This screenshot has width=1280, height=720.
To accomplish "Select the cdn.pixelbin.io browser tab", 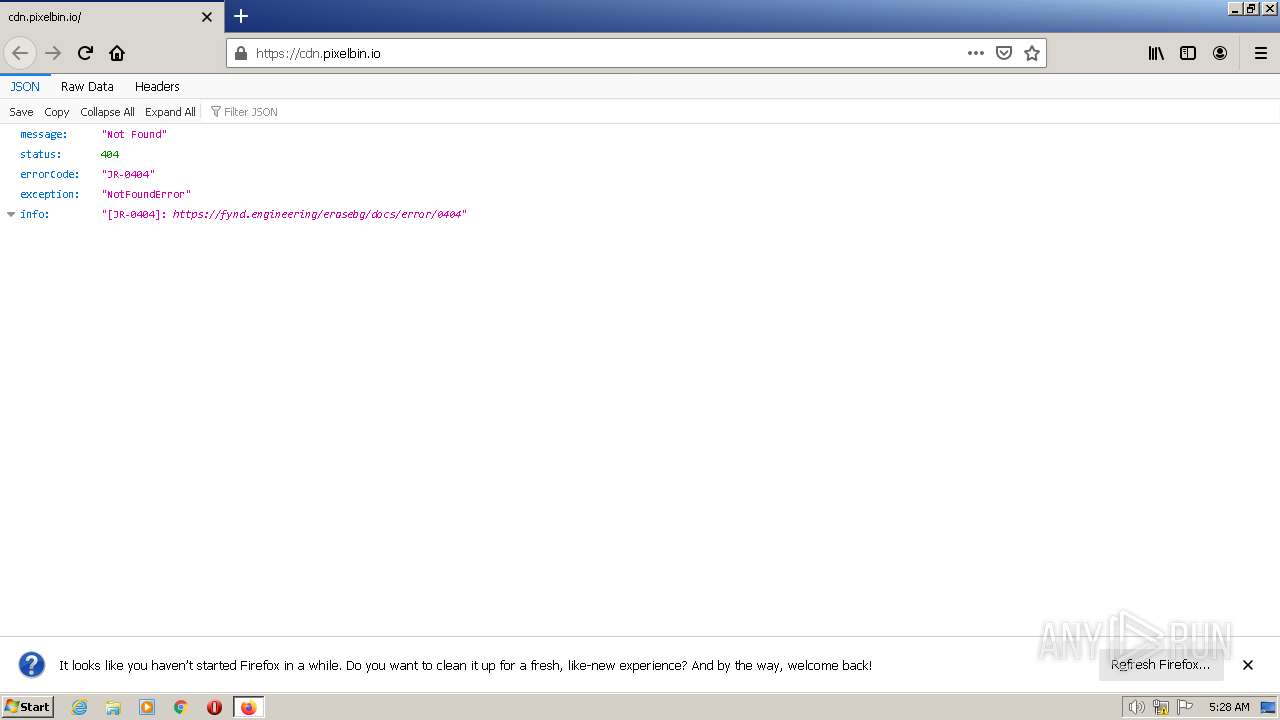I will [112, 17].
